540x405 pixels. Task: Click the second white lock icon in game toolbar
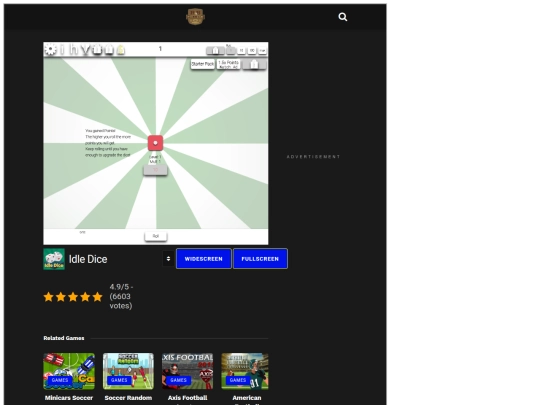click(109, 50)
